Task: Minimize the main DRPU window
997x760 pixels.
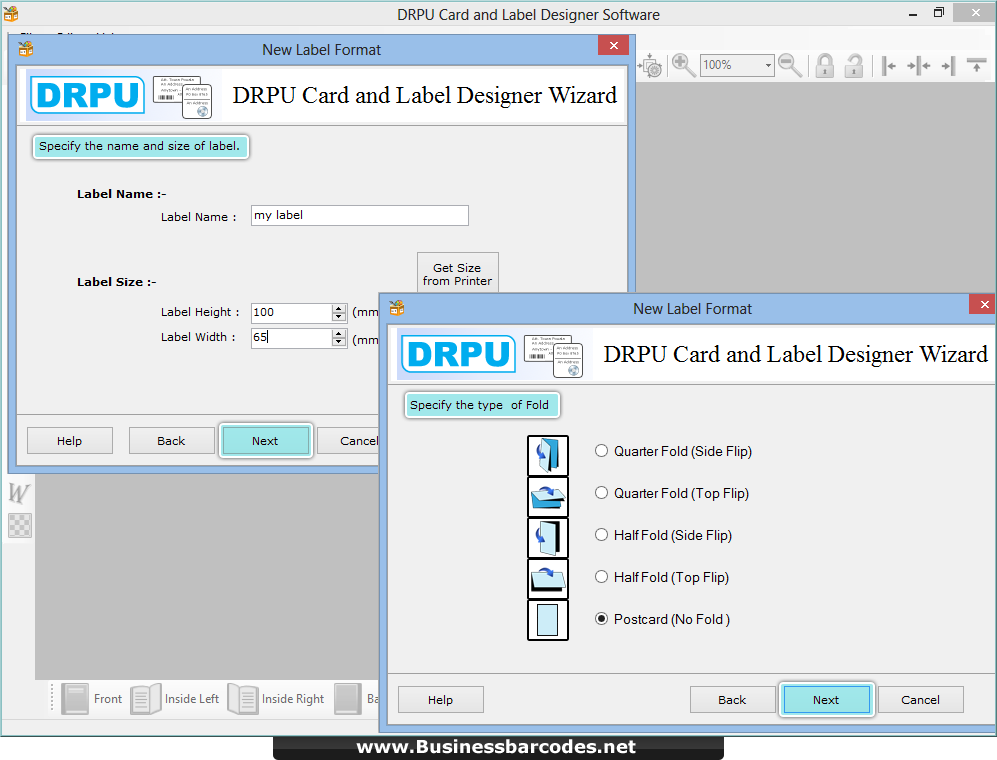Action: (x=912, y=14)
